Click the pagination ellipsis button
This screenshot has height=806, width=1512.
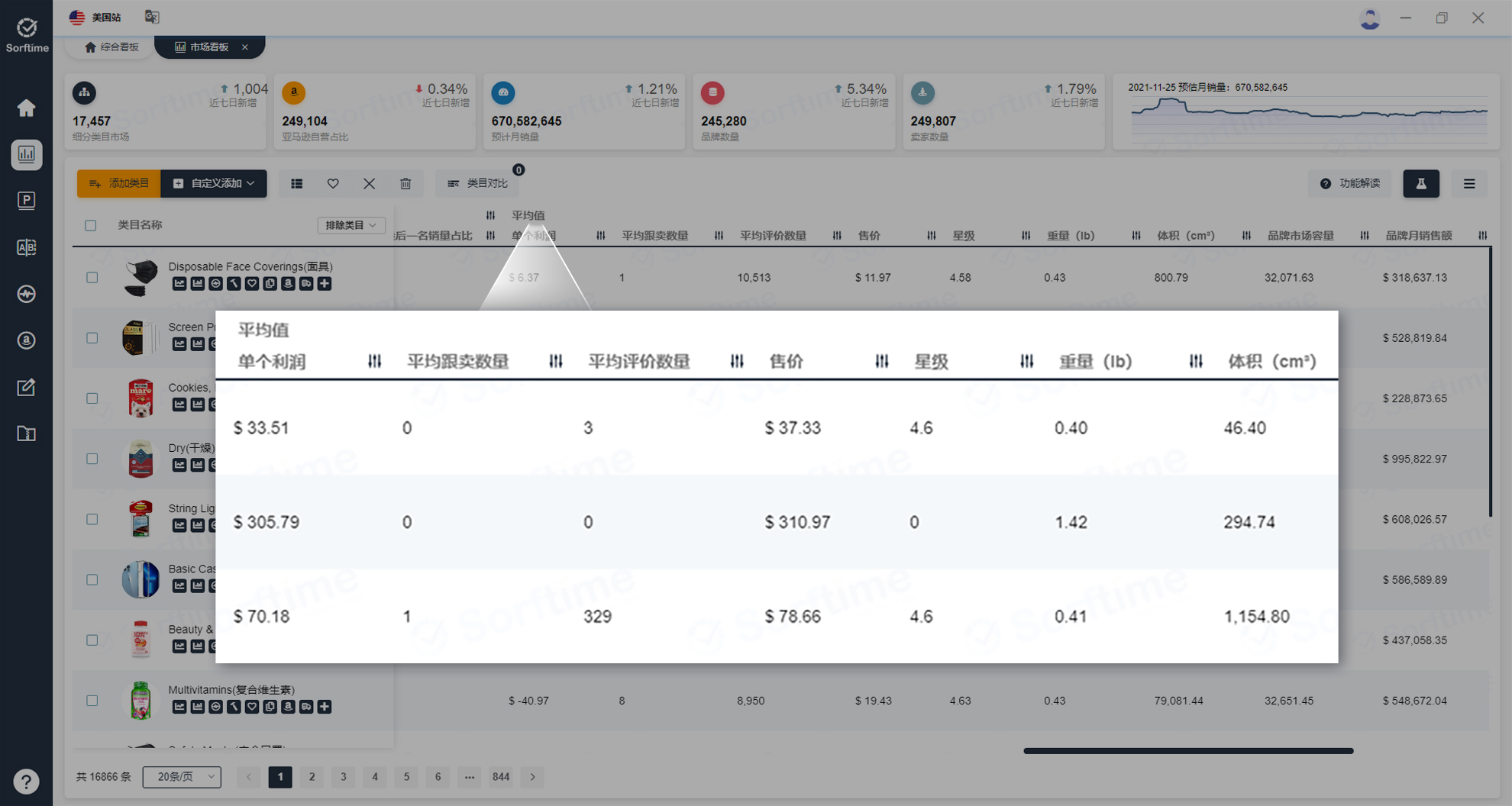point(470,777)
